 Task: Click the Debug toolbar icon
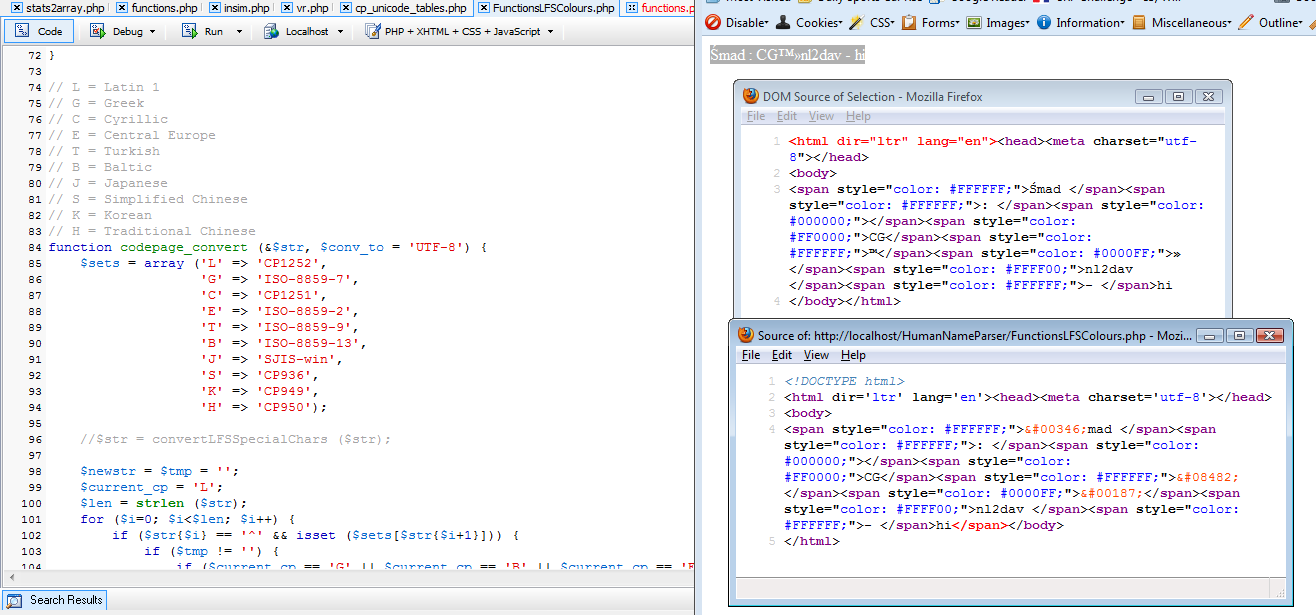point(98,31)
